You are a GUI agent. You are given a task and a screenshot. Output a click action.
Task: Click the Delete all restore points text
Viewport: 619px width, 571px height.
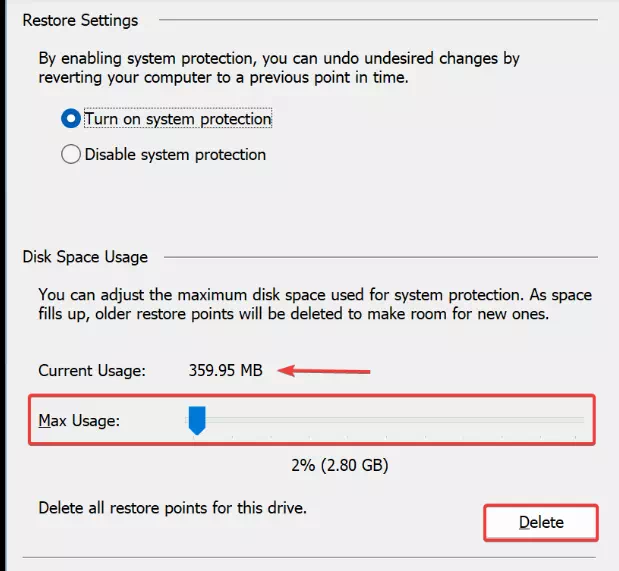click(x=172, y=507)
